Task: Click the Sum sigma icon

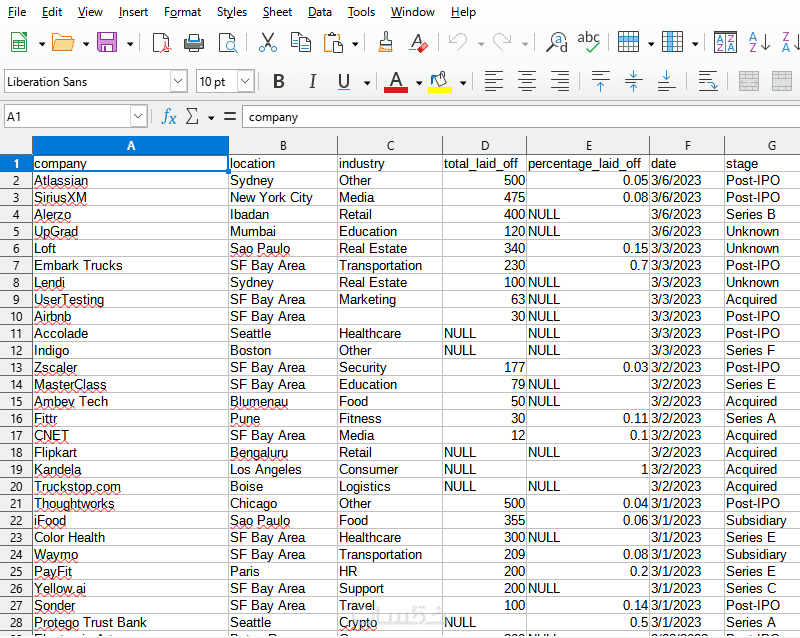Action: 192,117
